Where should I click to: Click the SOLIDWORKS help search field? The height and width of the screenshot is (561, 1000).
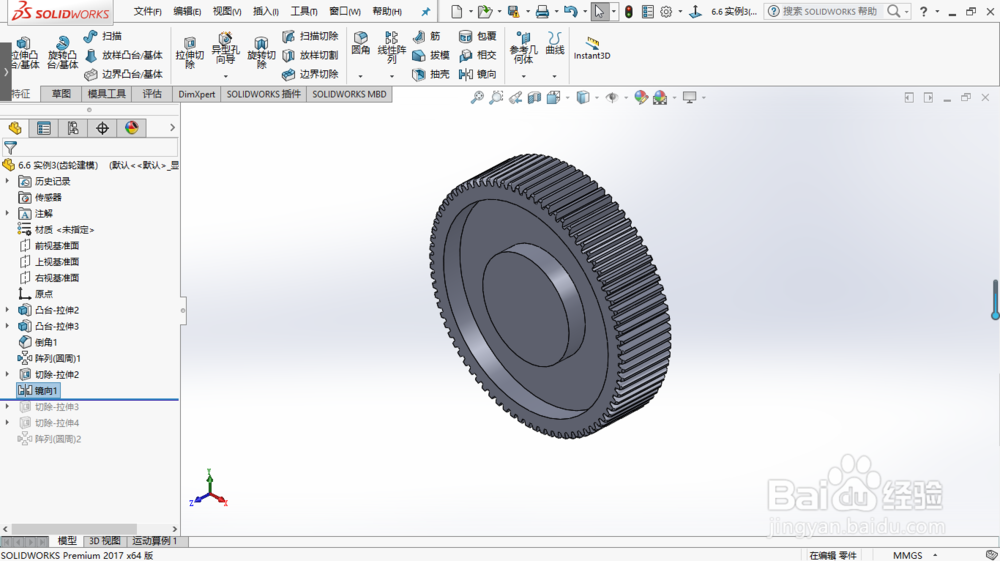pos(828,11)
